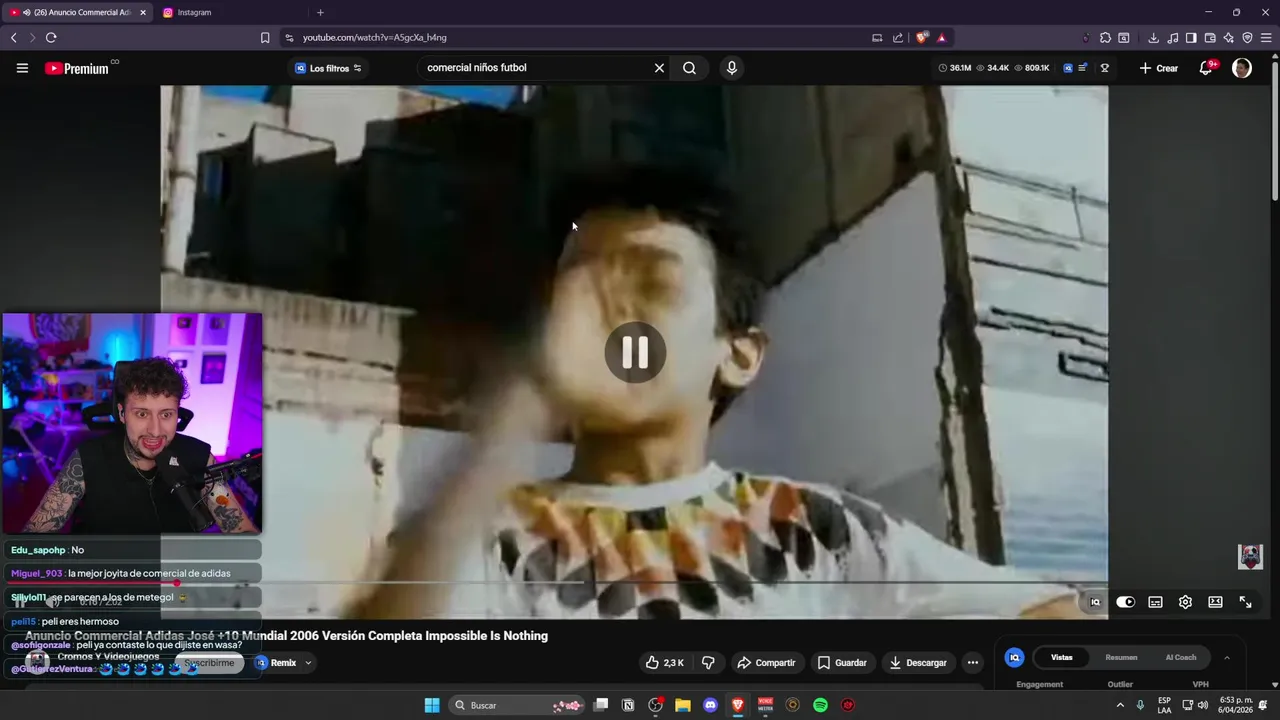
Task: Reload the current page
Action: [x=51, y=37]
